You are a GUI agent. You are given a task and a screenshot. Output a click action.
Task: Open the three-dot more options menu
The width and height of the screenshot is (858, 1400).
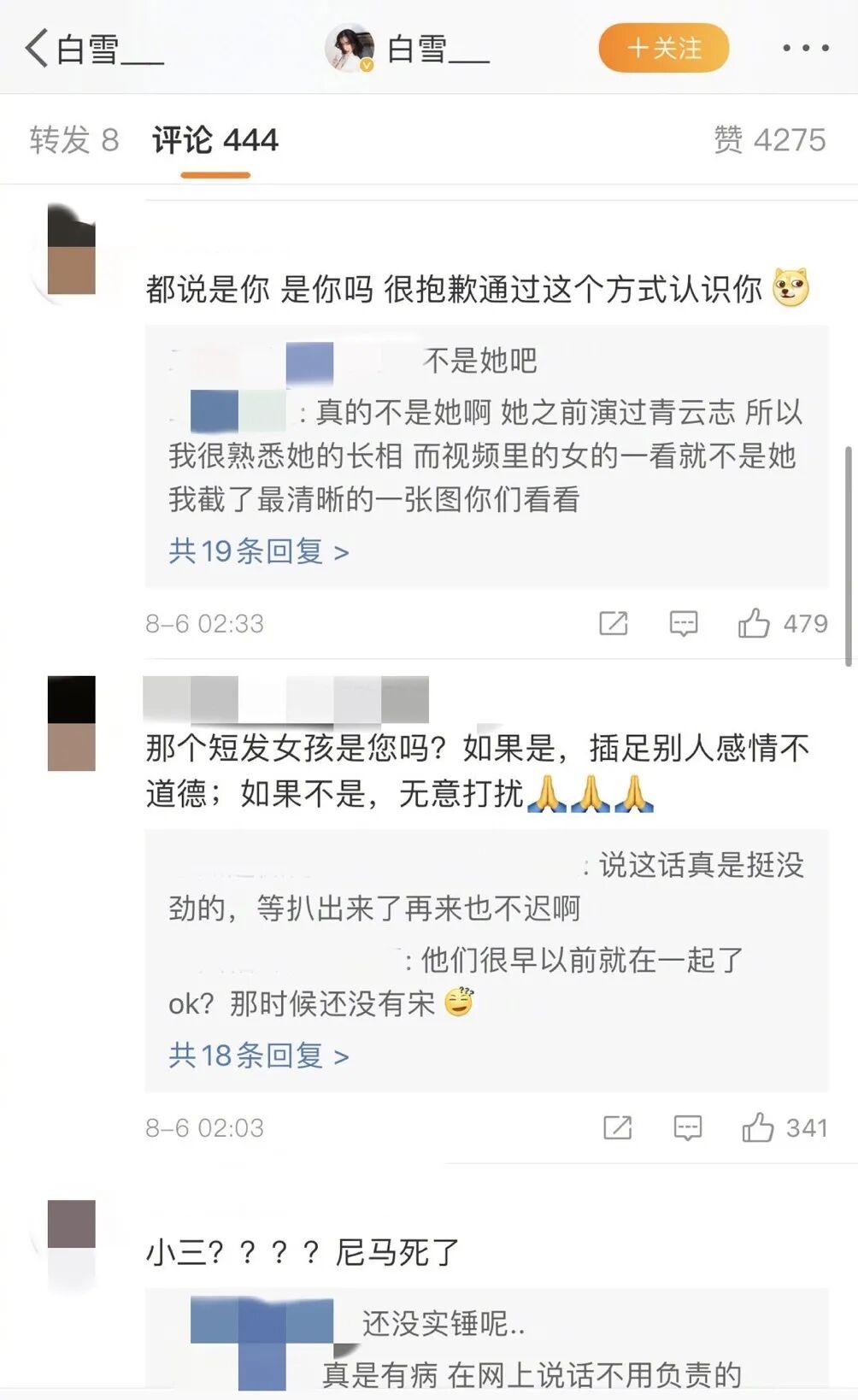click(x=805, y=48)
